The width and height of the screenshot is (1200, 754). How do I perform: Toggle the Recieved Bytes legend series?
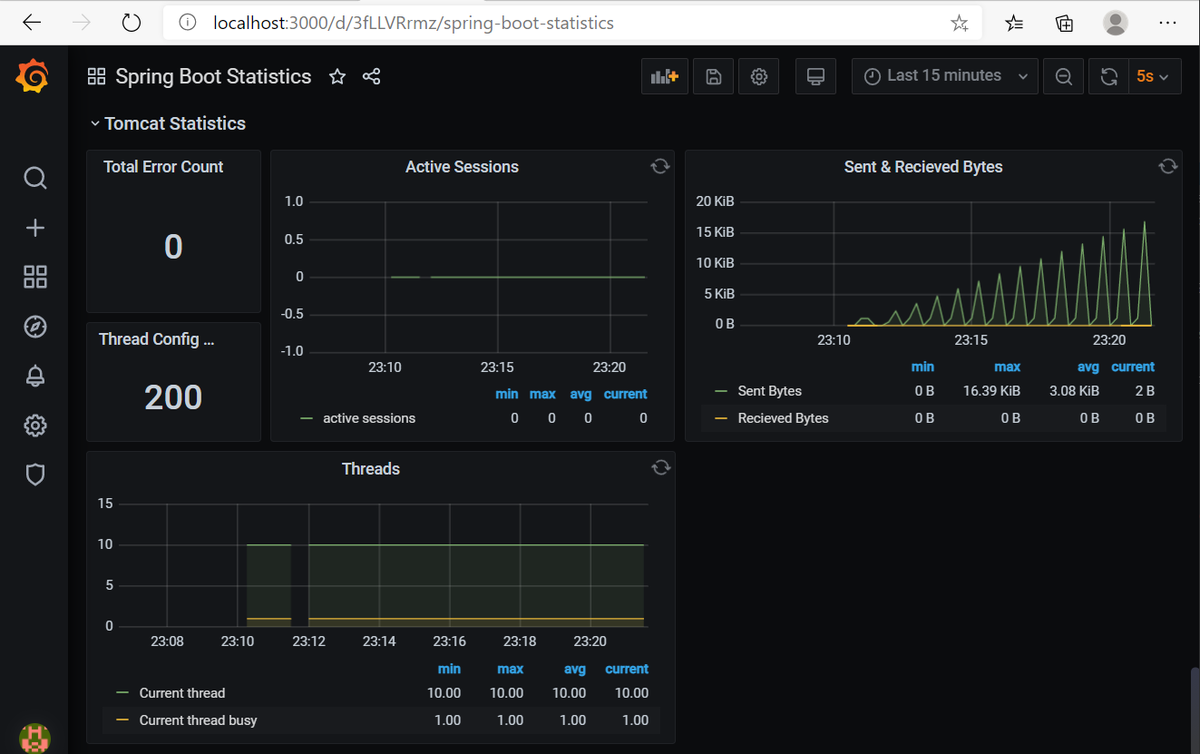[783, 418]
